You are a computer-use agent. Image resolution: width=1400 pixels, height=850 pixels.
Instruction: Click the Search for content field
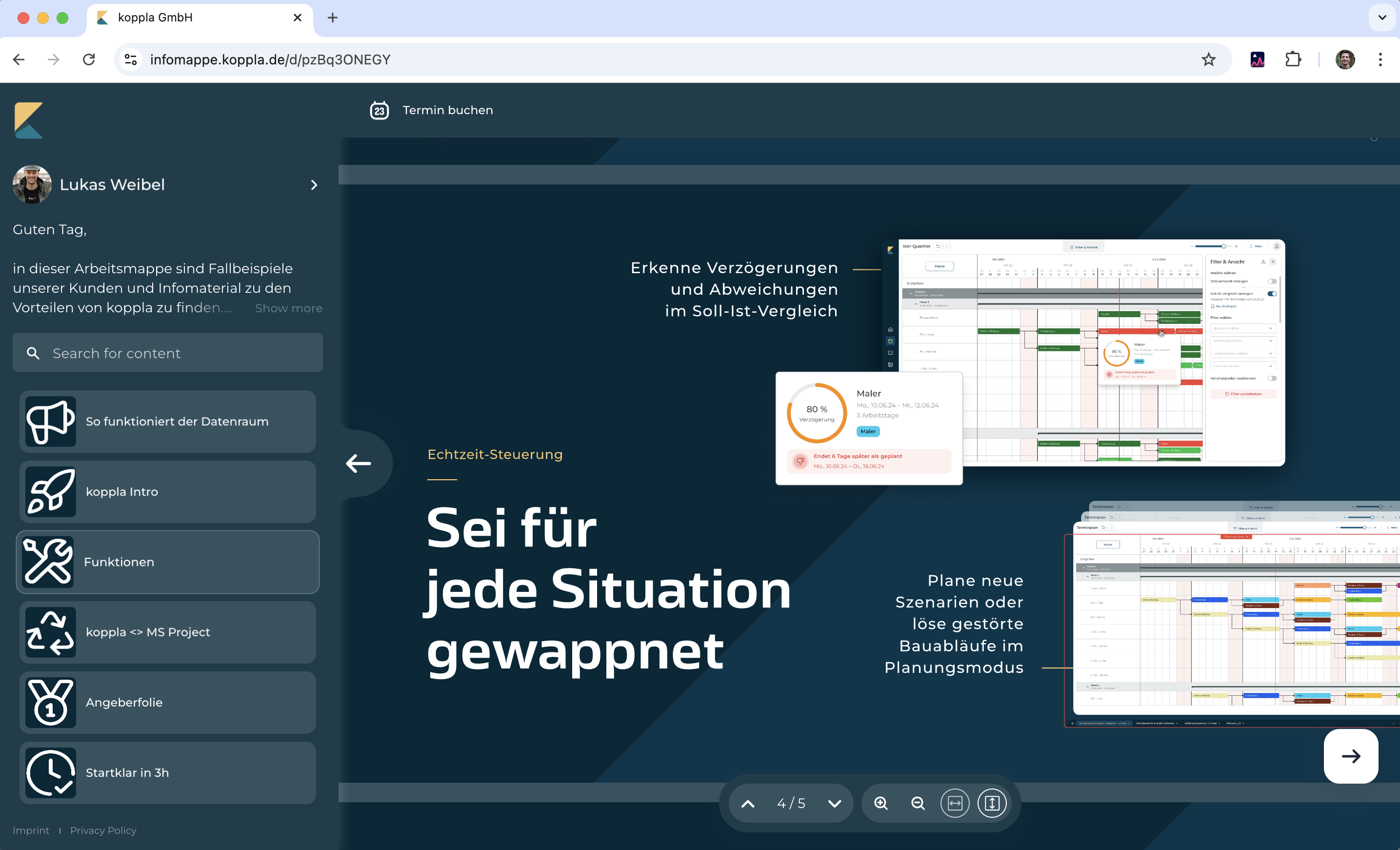tap(168, 353)
